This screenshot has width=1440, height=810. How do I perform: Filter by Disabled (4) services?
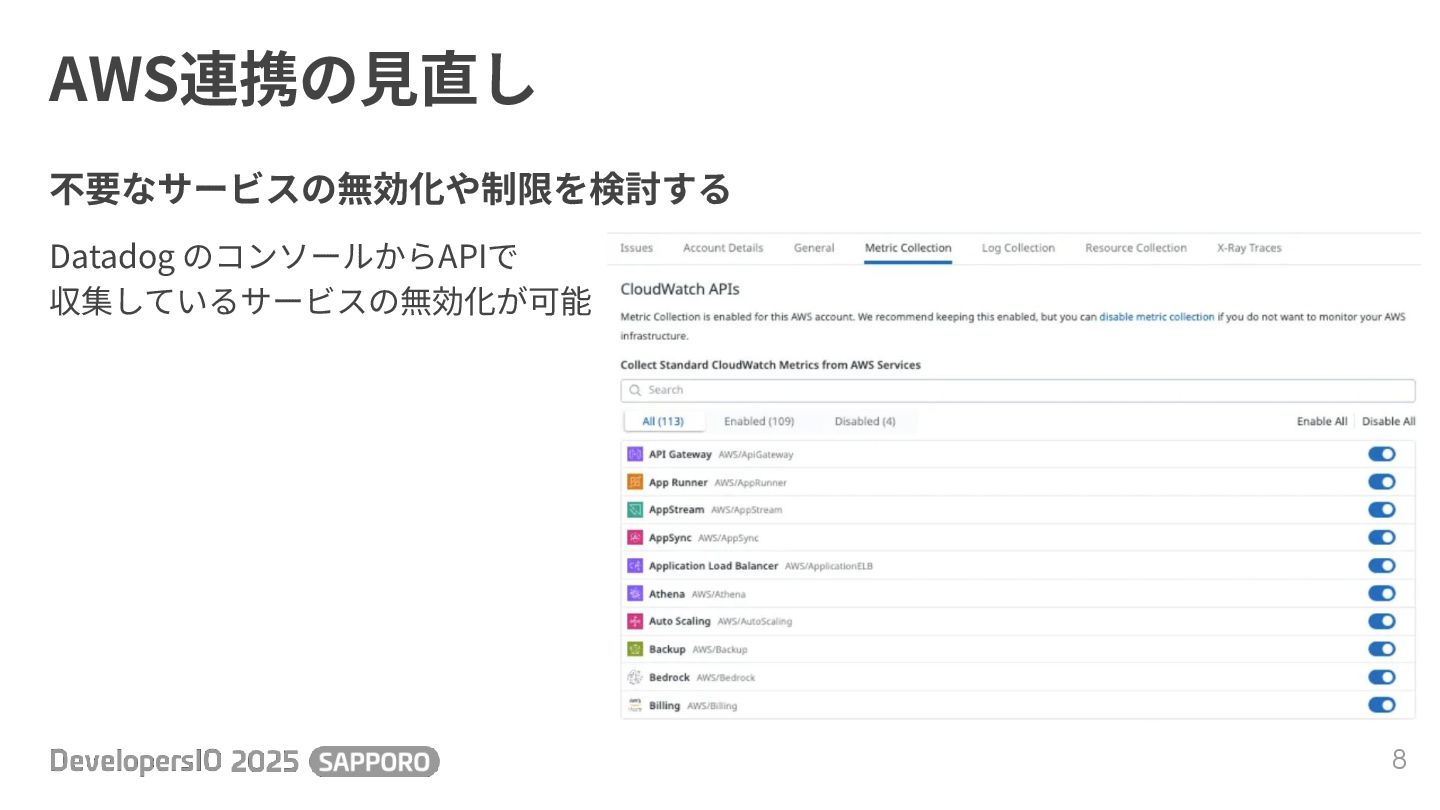[x=865, y=421]
